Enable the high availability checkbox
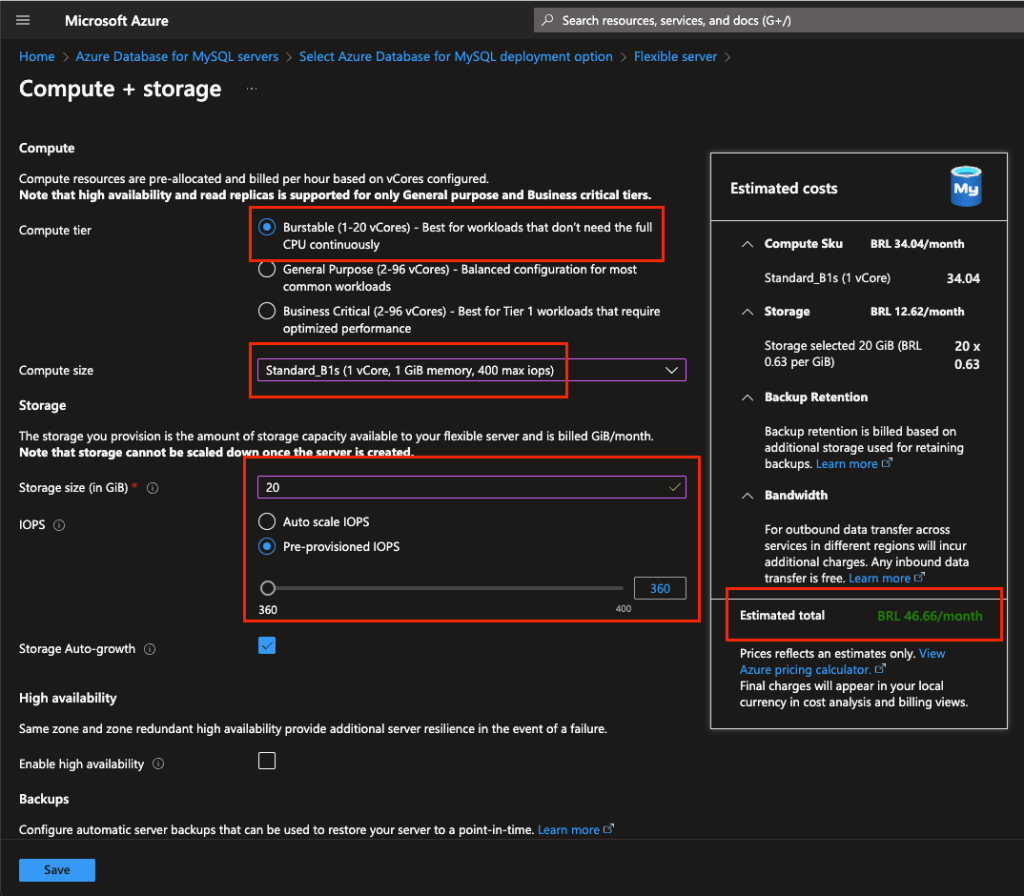The height and width of the screenshot is (896, 1024). (267, 761)
